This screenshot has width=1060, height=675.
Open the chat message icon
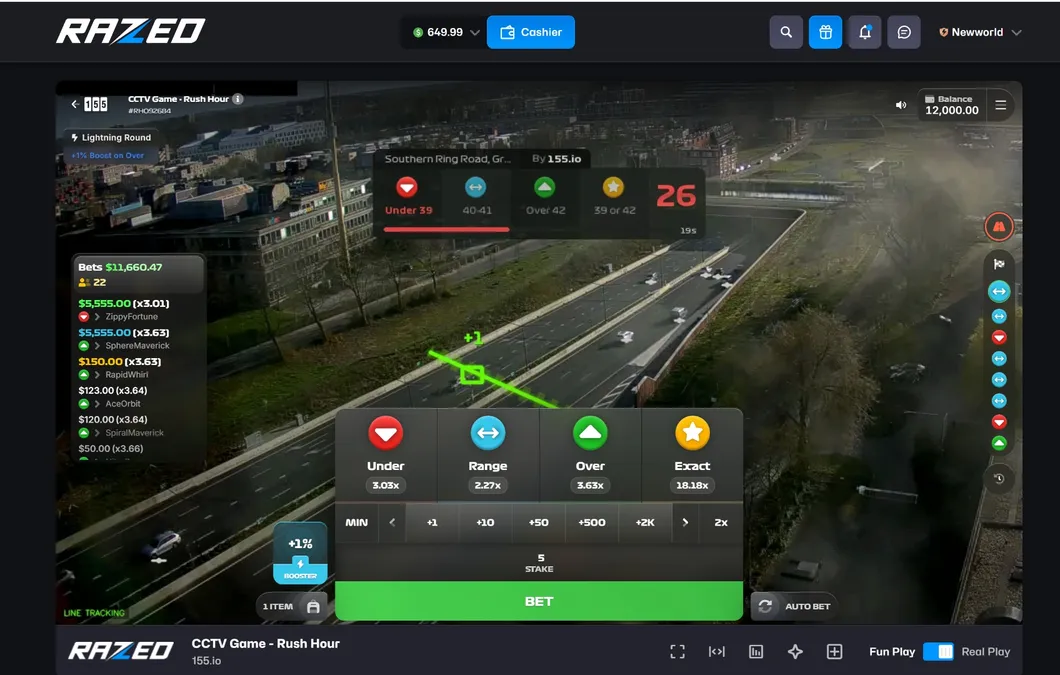904,31
